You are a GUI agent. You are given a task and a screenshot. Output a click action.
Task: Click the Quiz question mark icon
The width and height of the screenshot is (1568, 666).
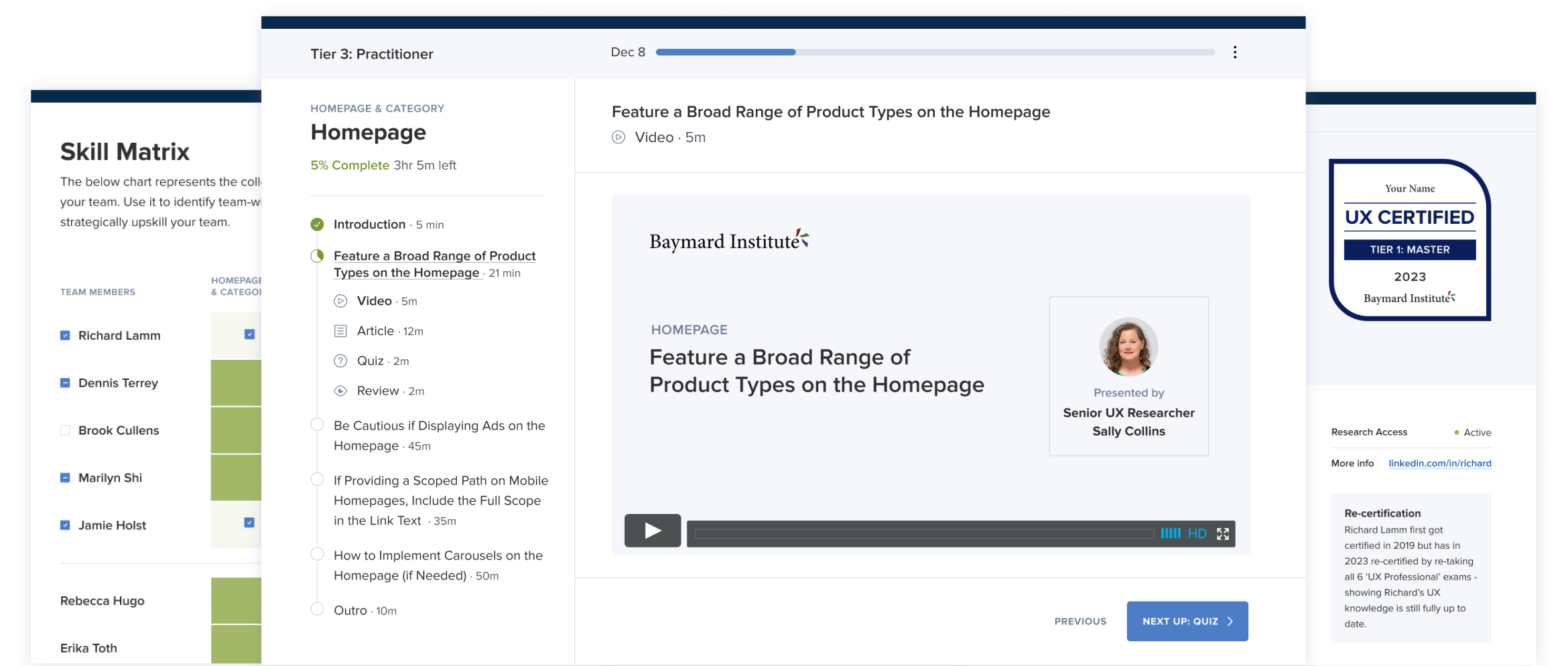tap(340, 361)
